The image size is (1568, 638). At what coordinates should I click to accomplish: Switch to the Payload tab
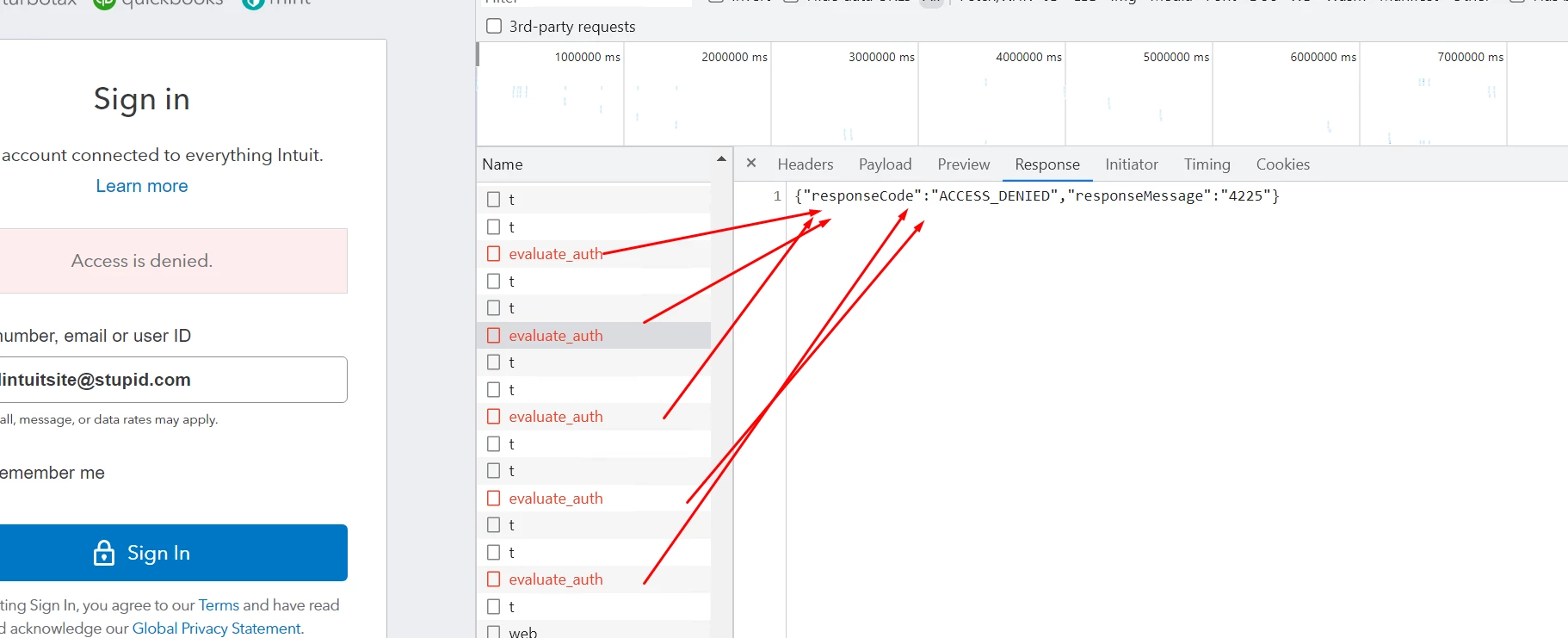(885, 164)
